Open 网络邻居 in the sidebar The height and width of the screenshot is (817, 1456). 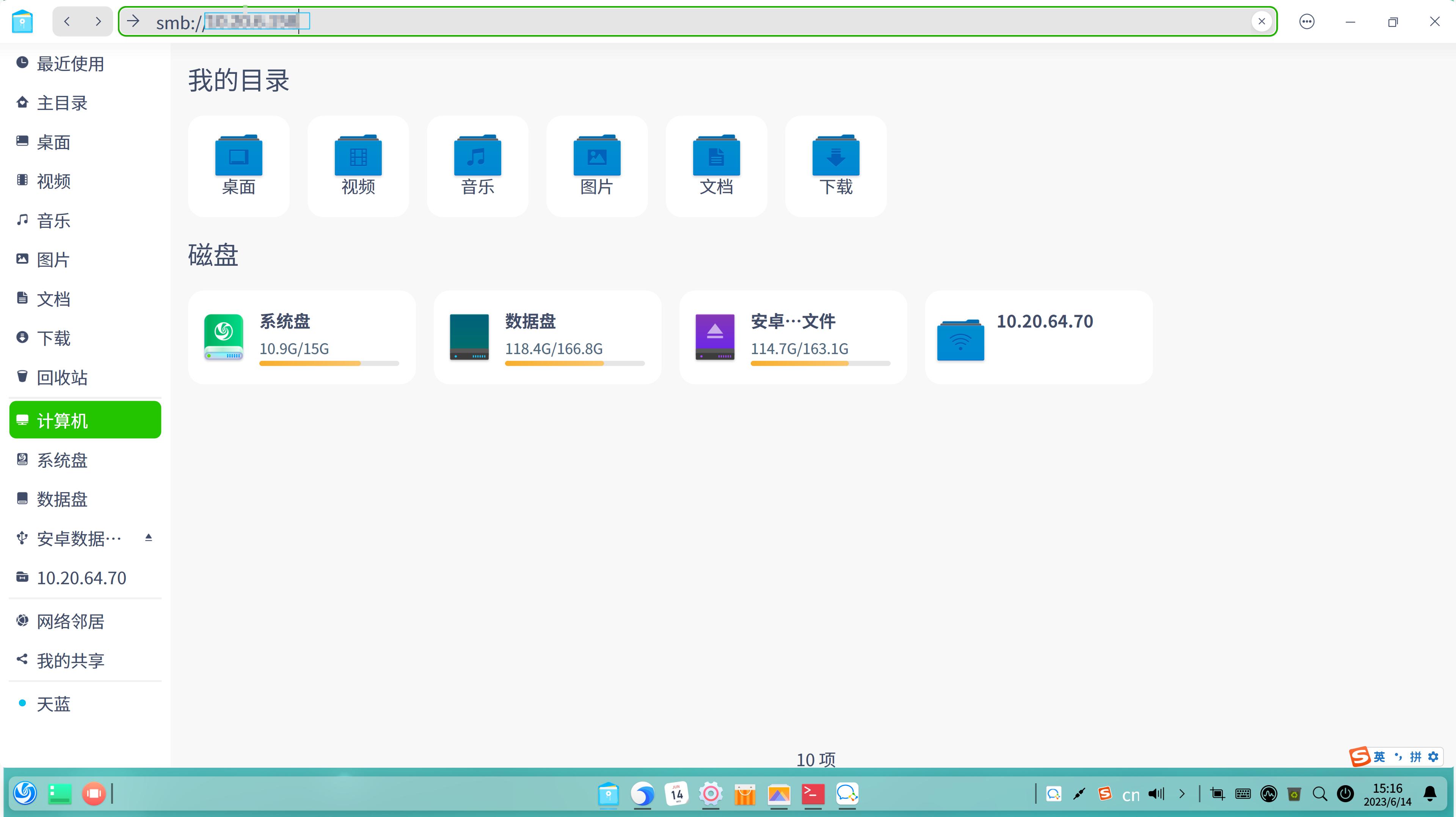point(85,621)
